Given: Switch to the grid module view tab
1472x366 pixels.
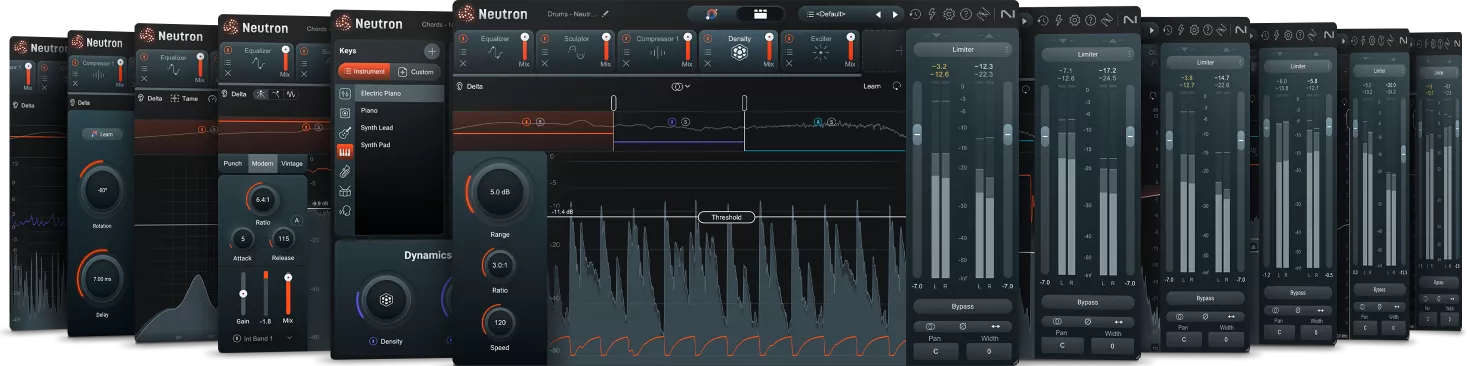Looking at the screenshot, I should pos(760,14).
